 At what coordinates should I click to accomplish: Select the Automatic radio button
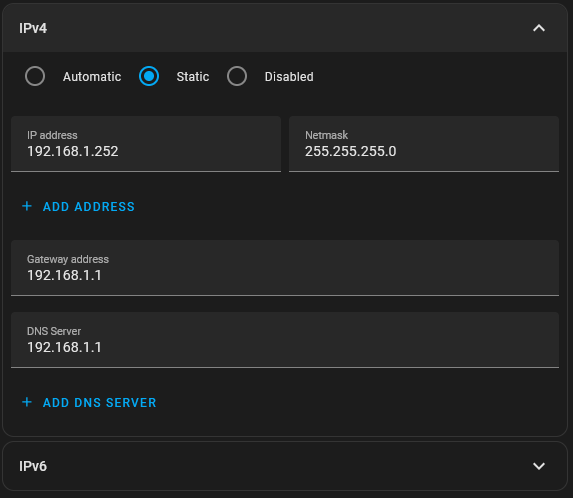(x=35, y=76)
